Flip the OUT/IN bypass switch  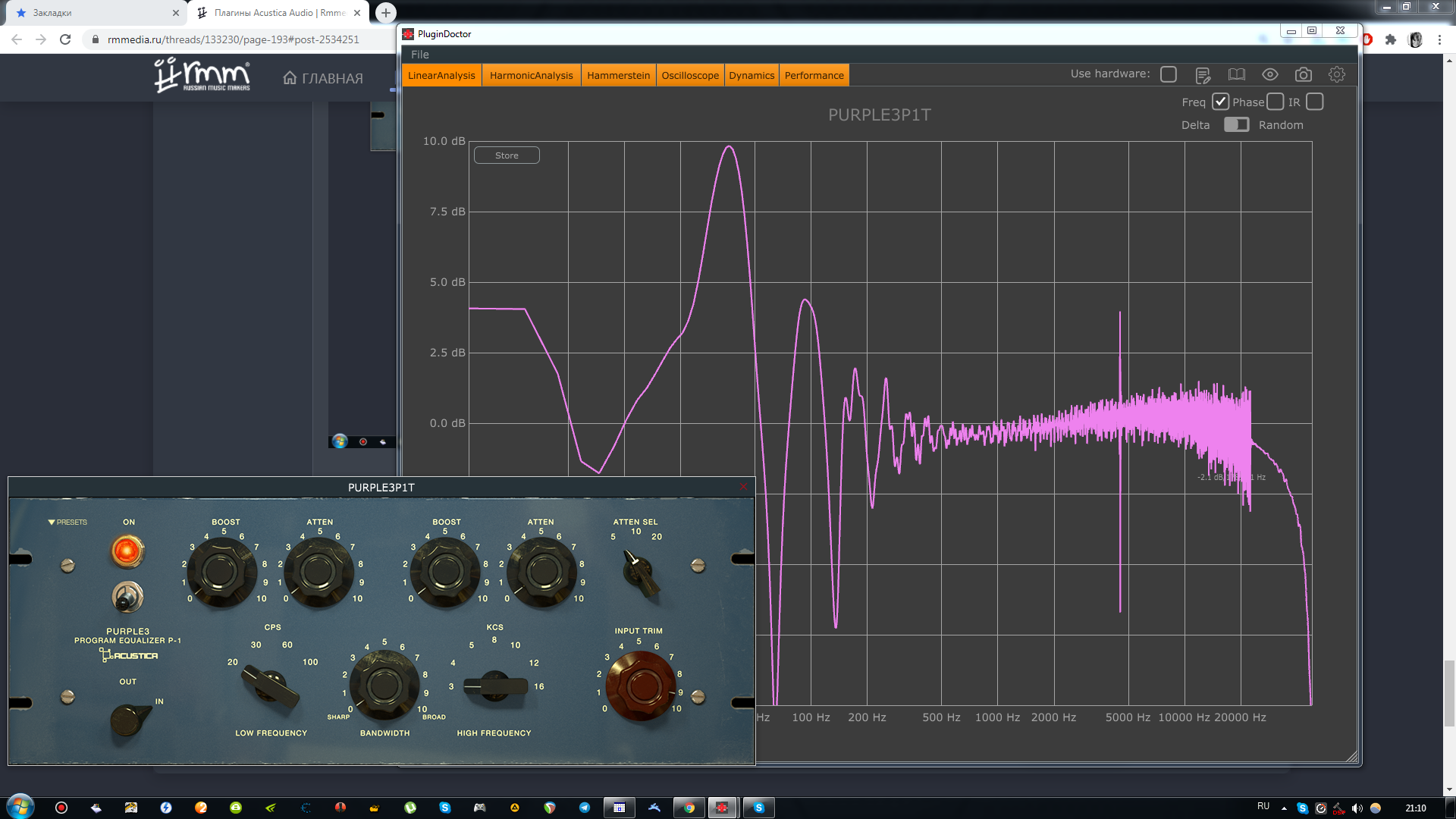[130, 720]
